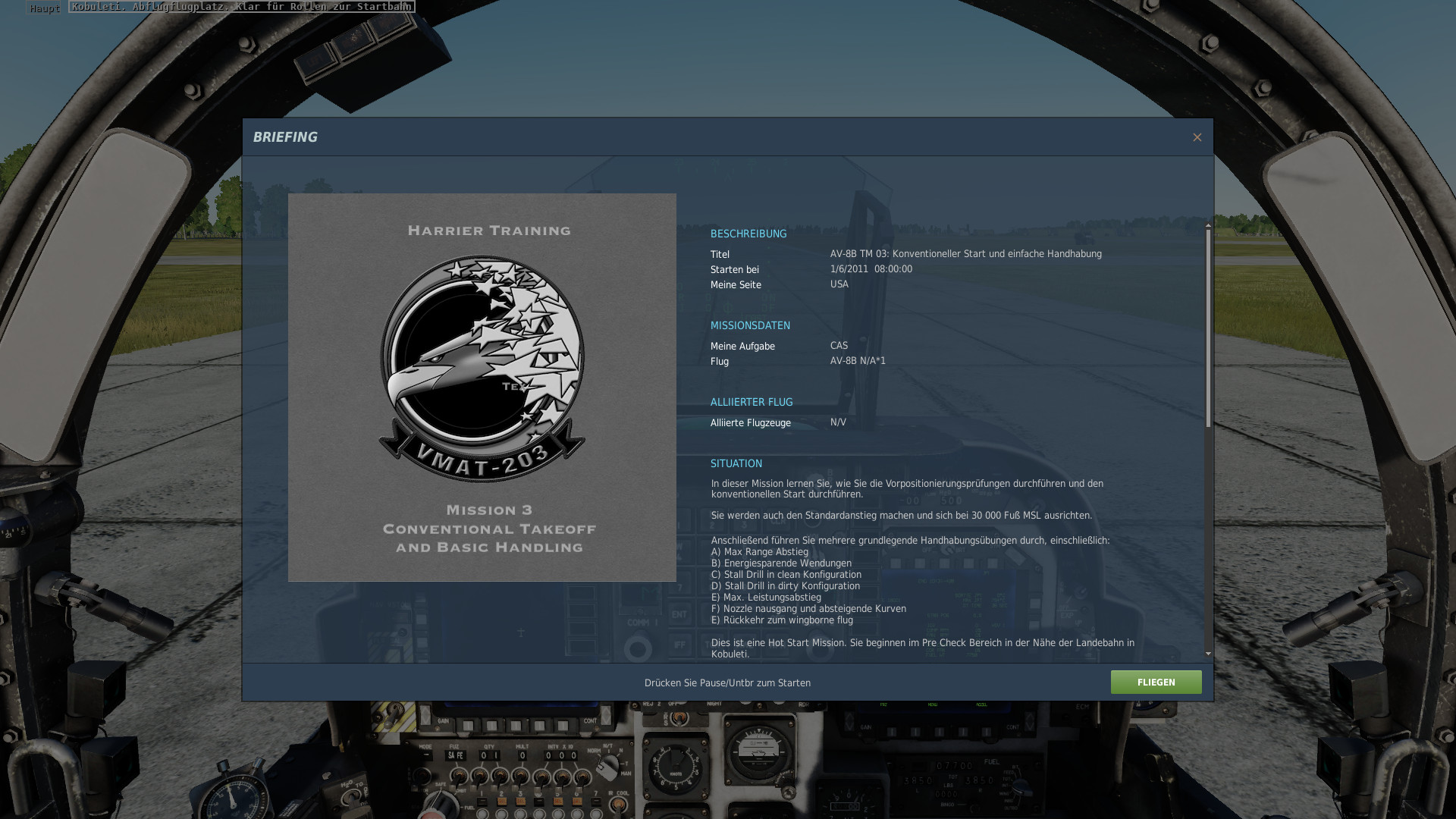Click the VMAT-203 Harrier Training mission image
1456x819 pixels.
point(482,387)
